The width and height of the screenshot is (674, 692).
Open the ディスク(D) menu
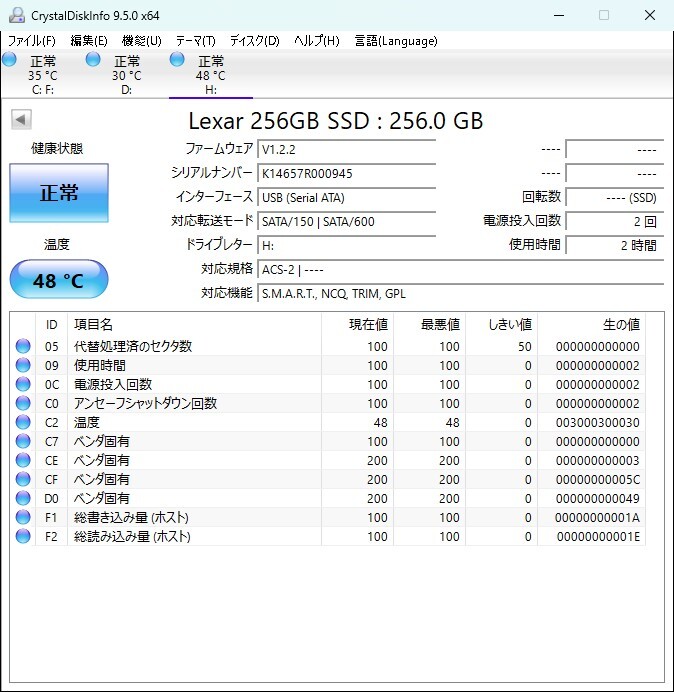[255, 41]
